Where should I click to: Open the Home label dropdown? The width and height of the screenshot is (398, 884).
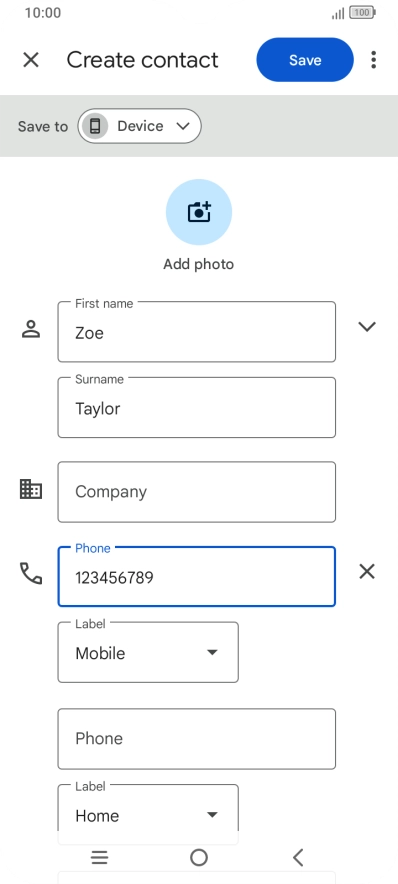[148, 808]
